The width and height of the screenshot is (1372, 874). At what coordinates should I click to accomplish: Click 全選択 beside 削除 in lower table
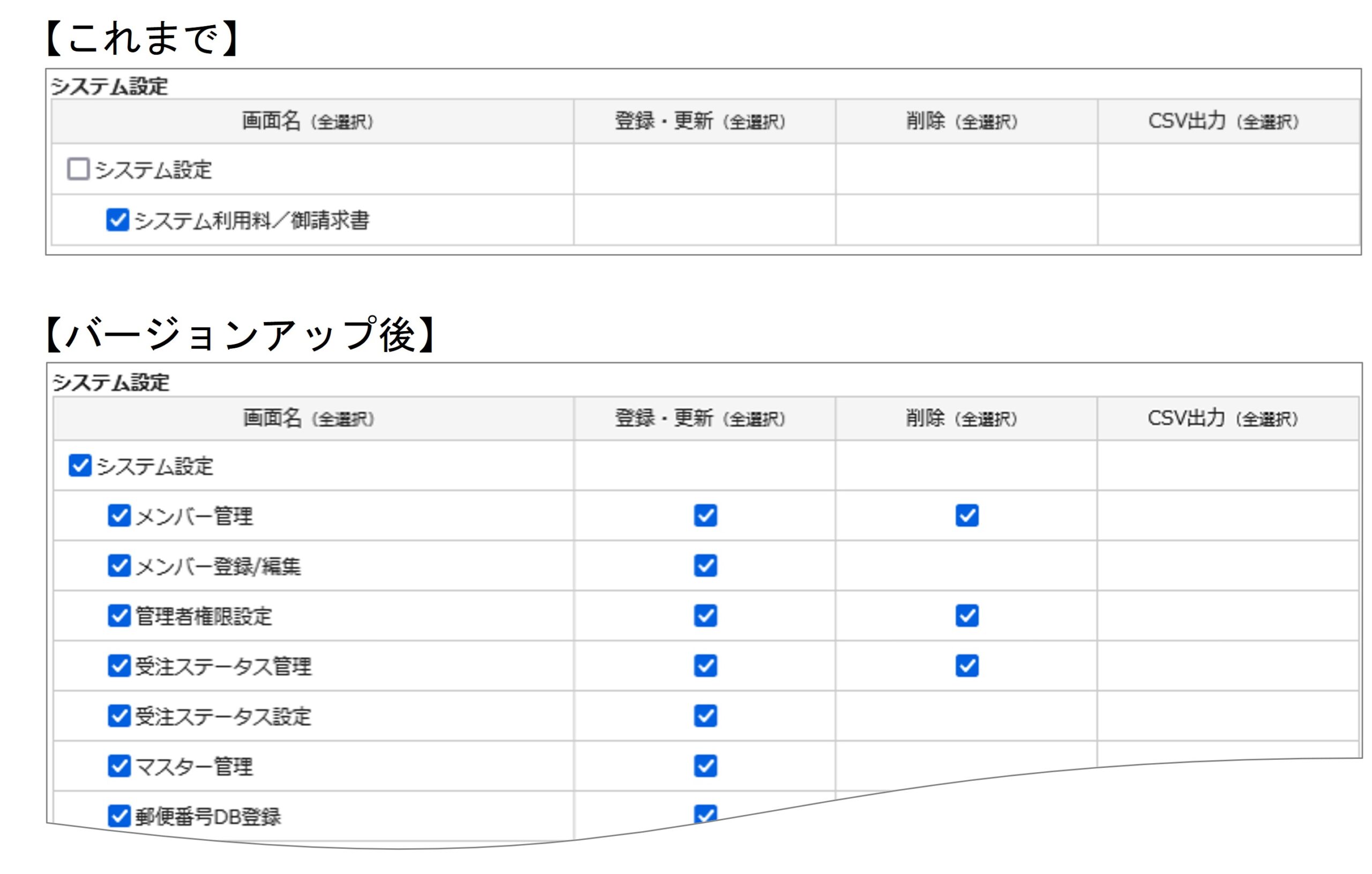point(986,420)
